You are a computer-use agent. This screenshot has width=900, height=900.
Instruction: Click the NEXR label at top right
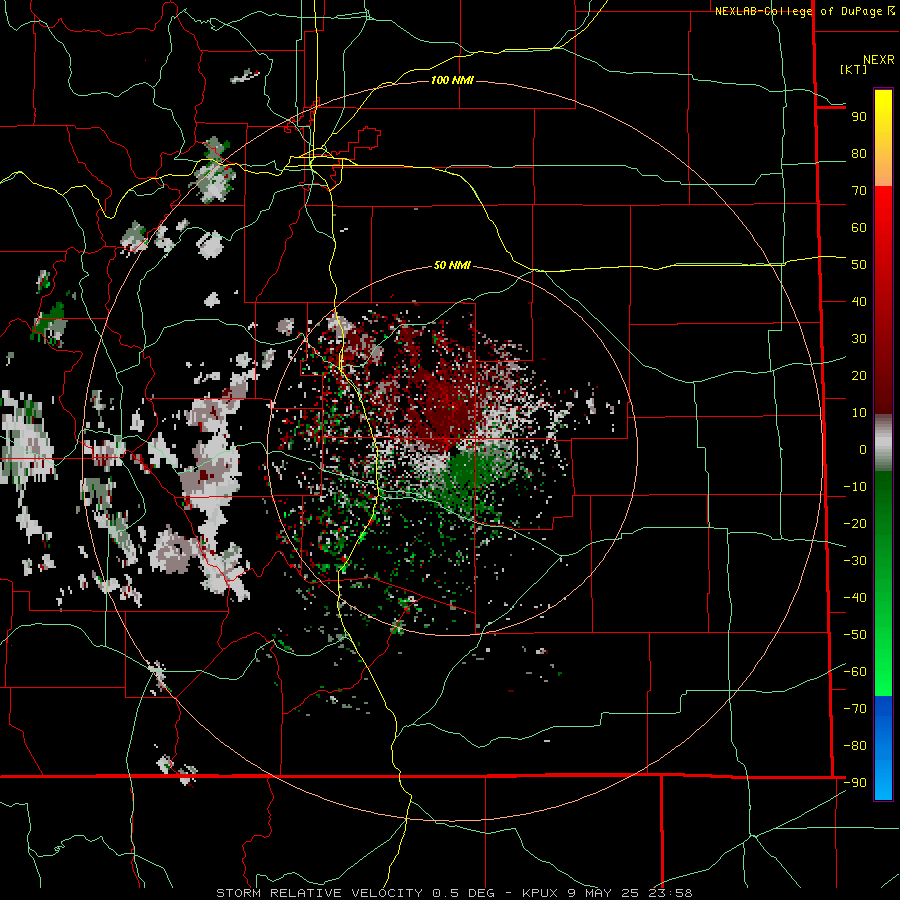[x=879, y=60]
